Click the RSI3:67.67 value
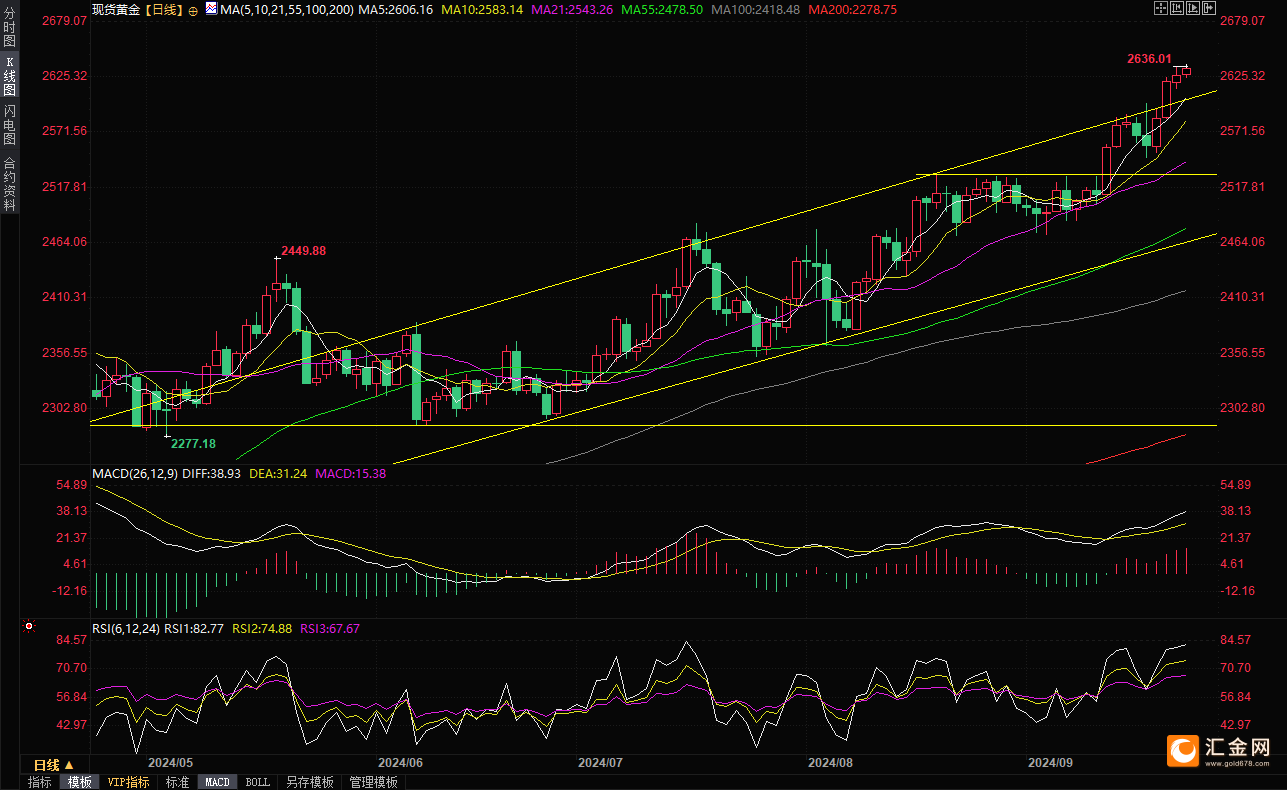This screenshot has height=790, width=1287. (x=330, y=629)
